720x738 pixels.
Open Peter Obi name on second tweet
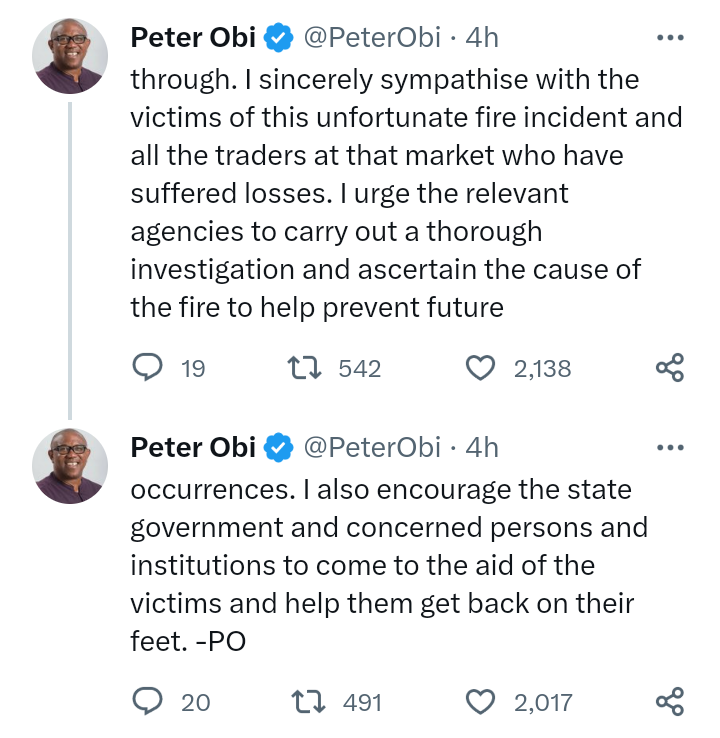[193, 447]
